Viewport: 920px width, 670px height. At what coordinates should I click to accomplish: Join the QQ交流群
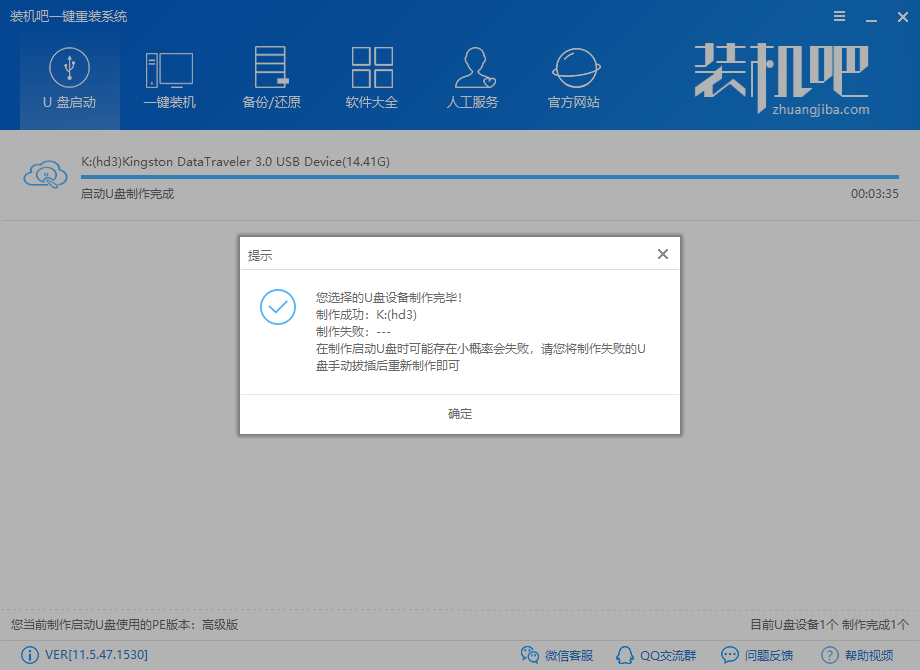[654, 655]
